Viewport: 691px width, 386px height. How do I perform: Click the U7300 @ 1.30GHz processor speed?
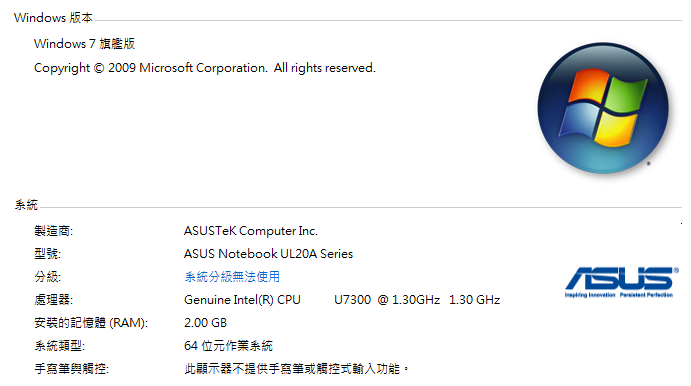tap(387, 300)
